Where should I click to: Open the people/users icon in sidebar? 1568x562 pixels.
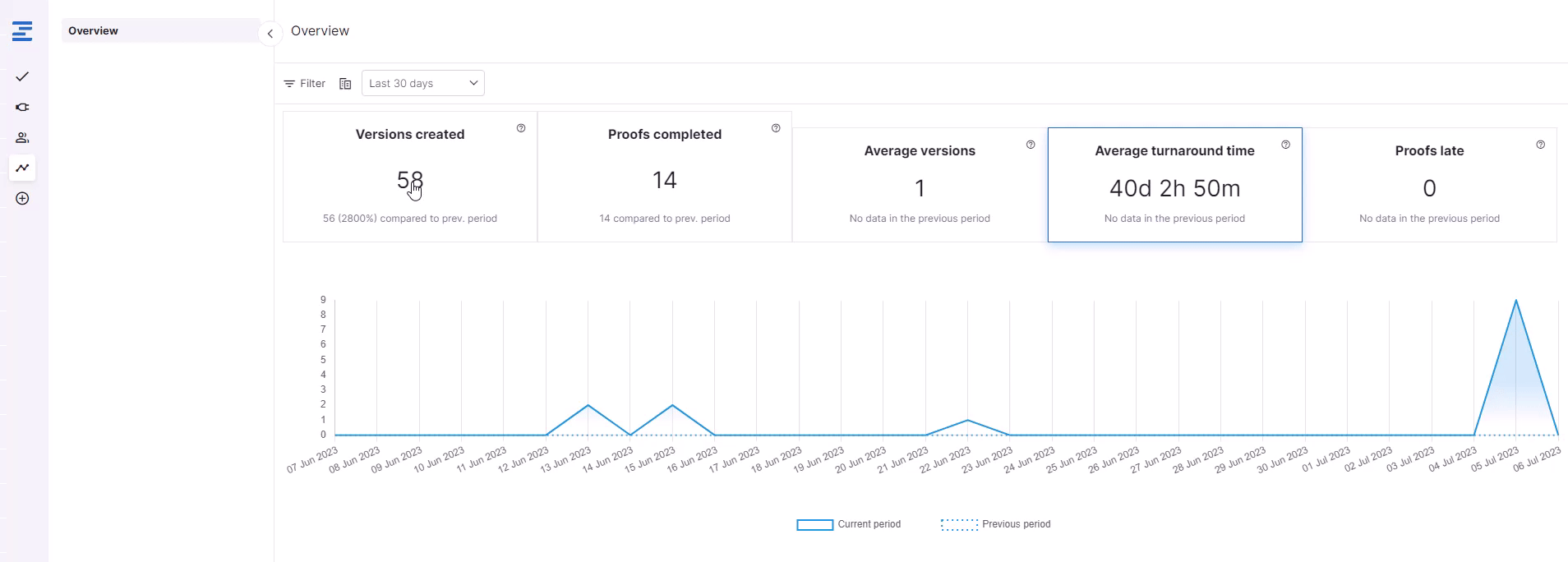coord(22,137)
